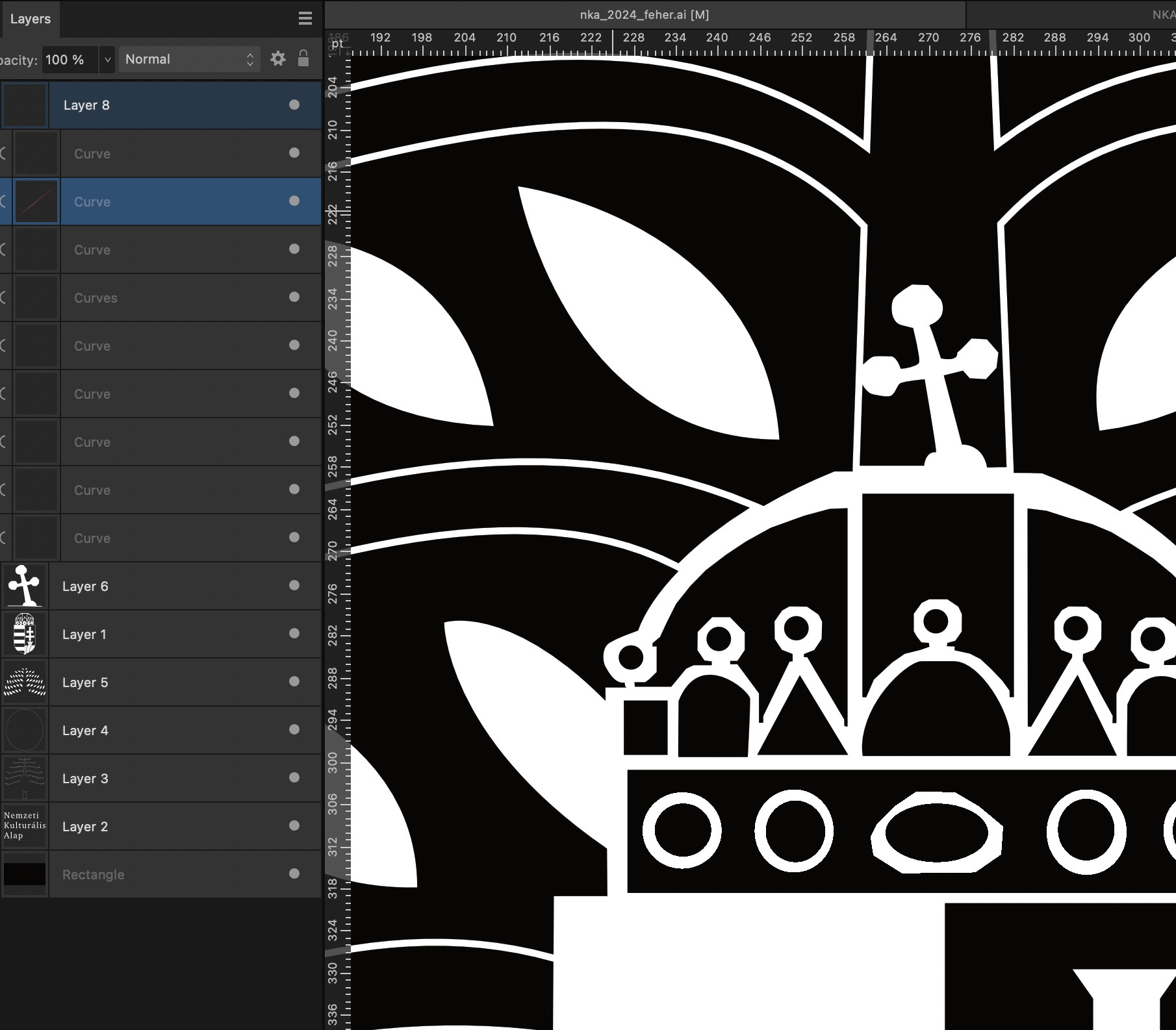Click the pt ruler units corner
Image resolution: width=1176 pixels, height=1030 pixels.
tap(337, 44)
